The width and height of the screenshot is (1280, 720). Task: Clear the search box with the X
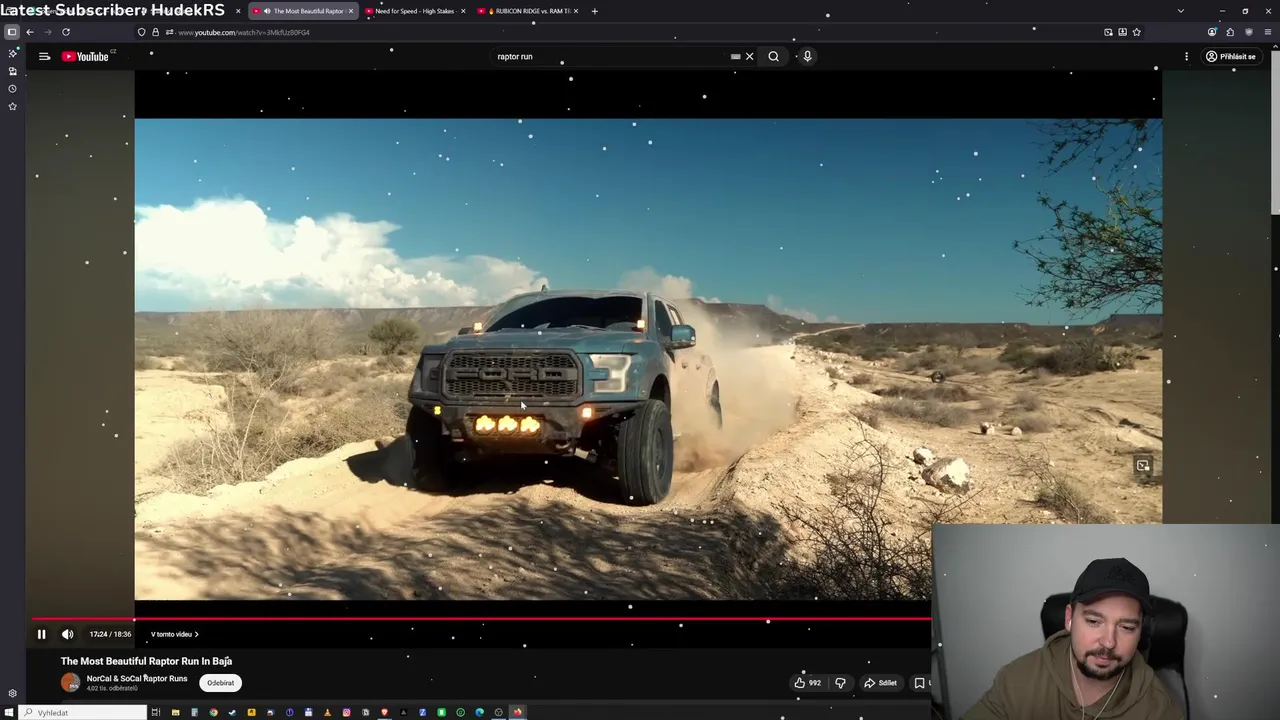pyautogui.click(x=749, y=56)
